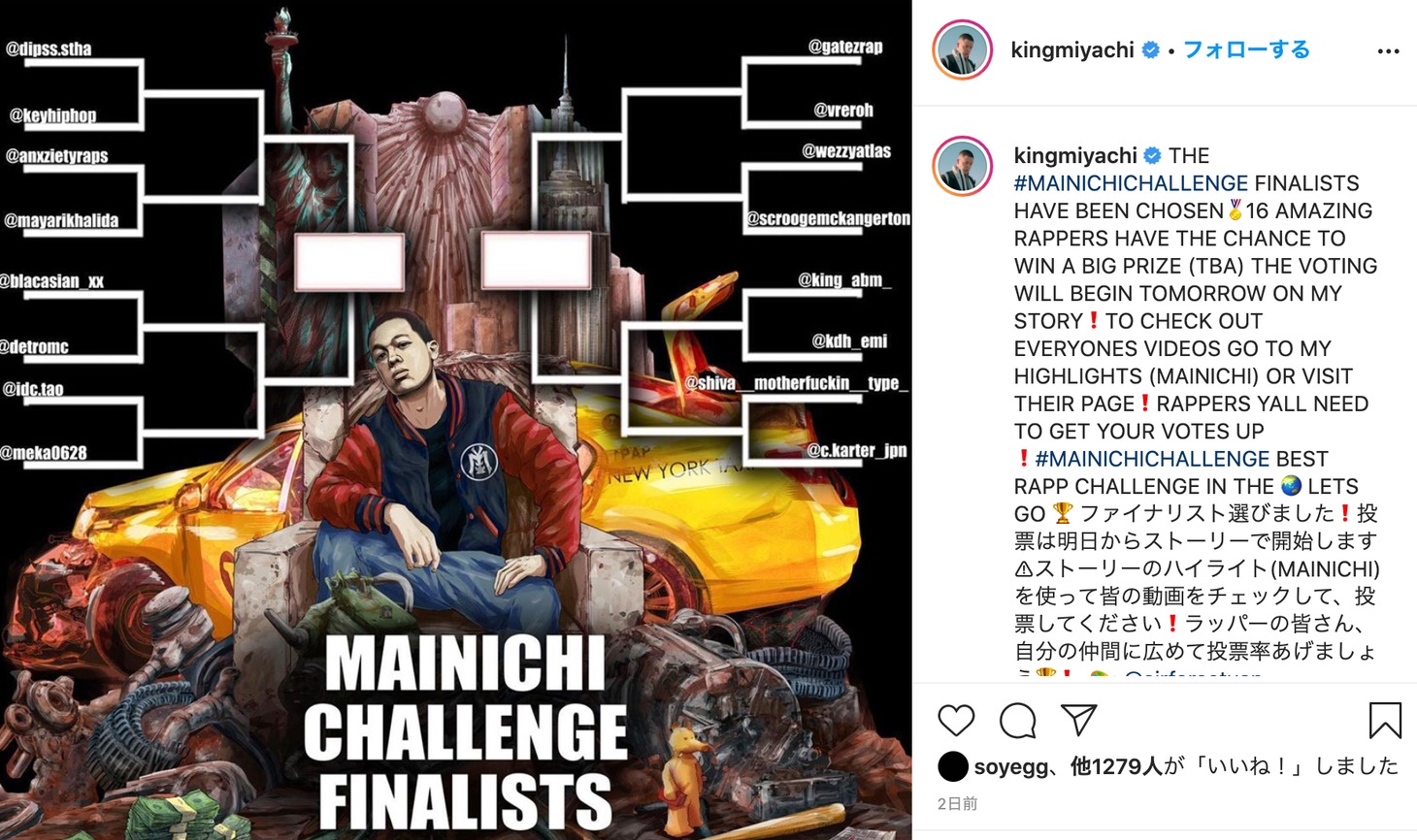Image resolution: width=1417 pixels, height=840 pixels.
Task: Click soyegg's black avatar circle
Action: [953, 766]
